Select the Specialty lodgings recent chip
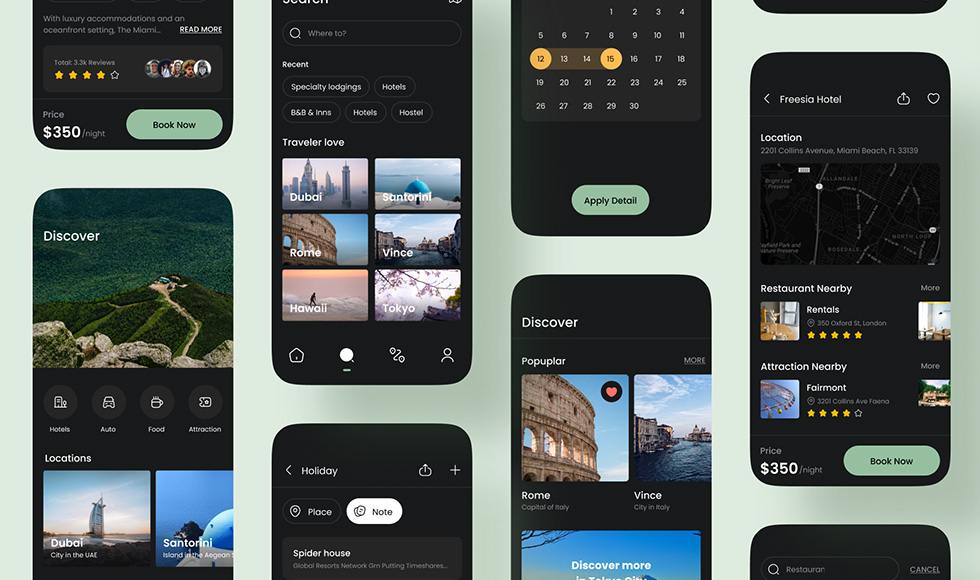This screenshot has width=980, height=580. coord(326,87)
